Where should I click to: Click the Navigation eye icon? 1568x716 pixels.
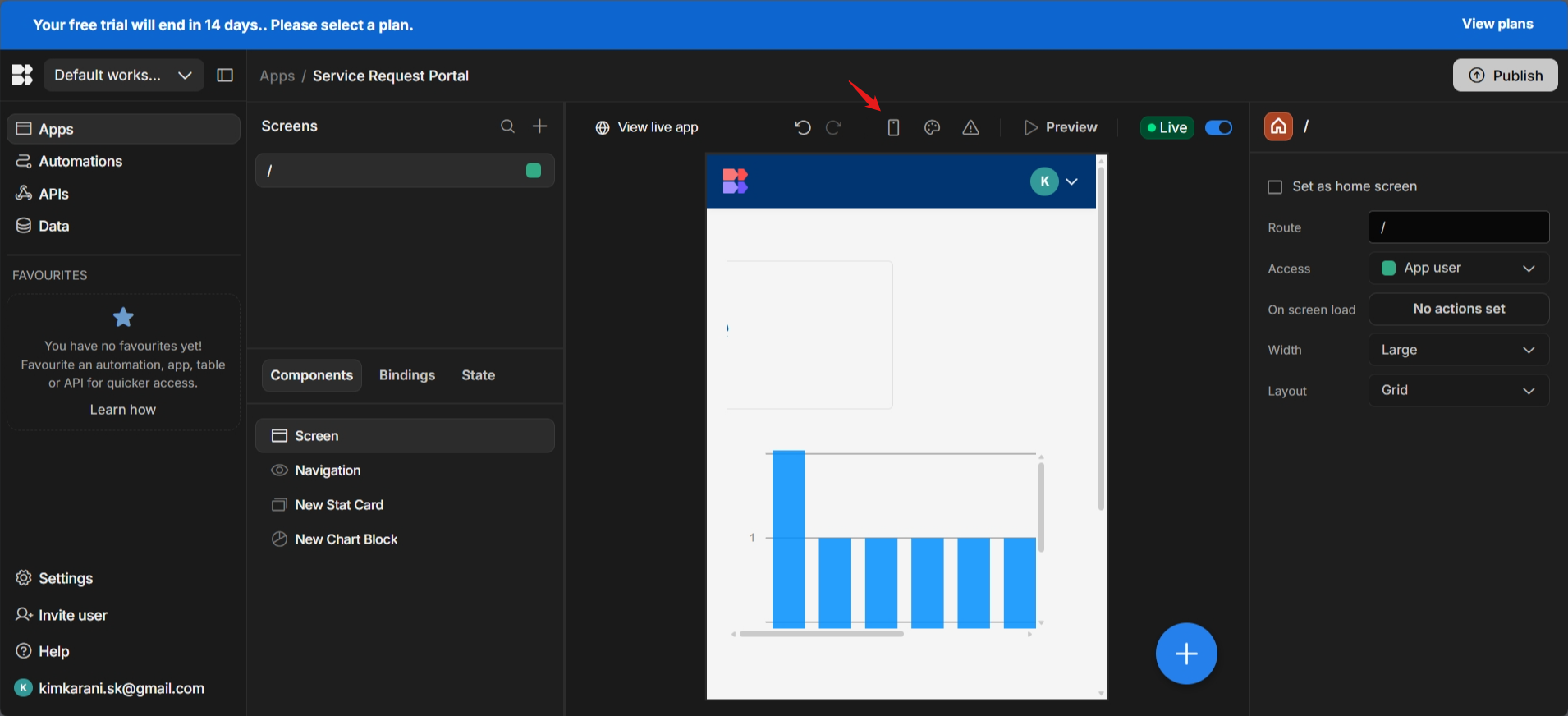(x=279, y=470)
